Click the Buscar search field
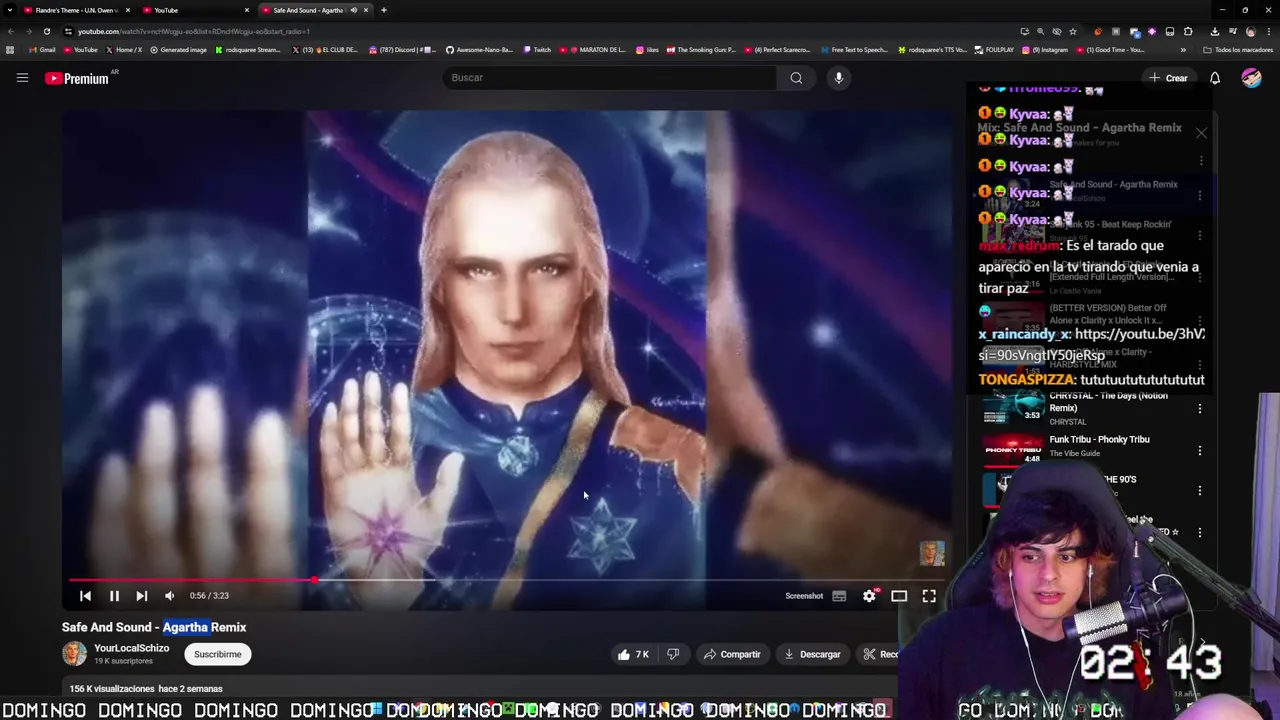Image resolution: width=1280 pixels, height=720 pixels. pyautogui.click(x=610, y=78)
